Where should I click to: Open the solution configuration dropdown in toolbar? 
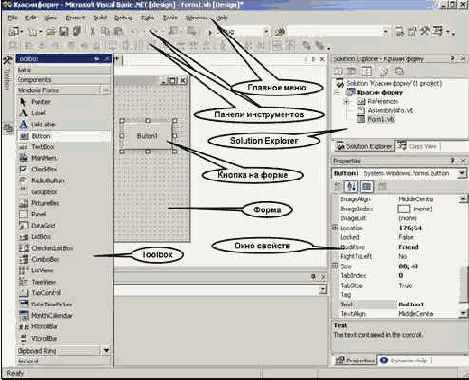pyautogui.click(x=266, y=32)
